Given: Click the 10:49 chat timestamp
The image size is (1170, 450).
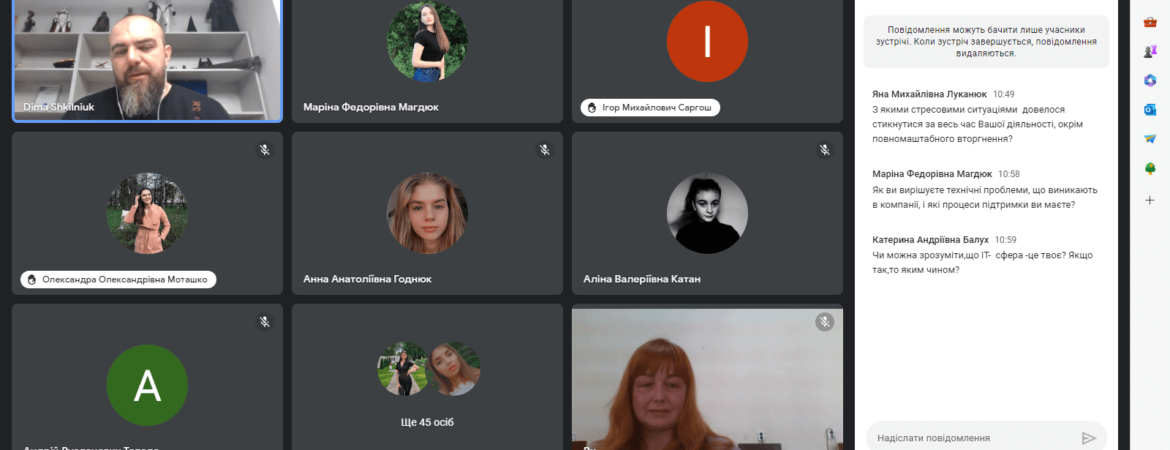Looking at the screenshot, I should [1004, 94].
